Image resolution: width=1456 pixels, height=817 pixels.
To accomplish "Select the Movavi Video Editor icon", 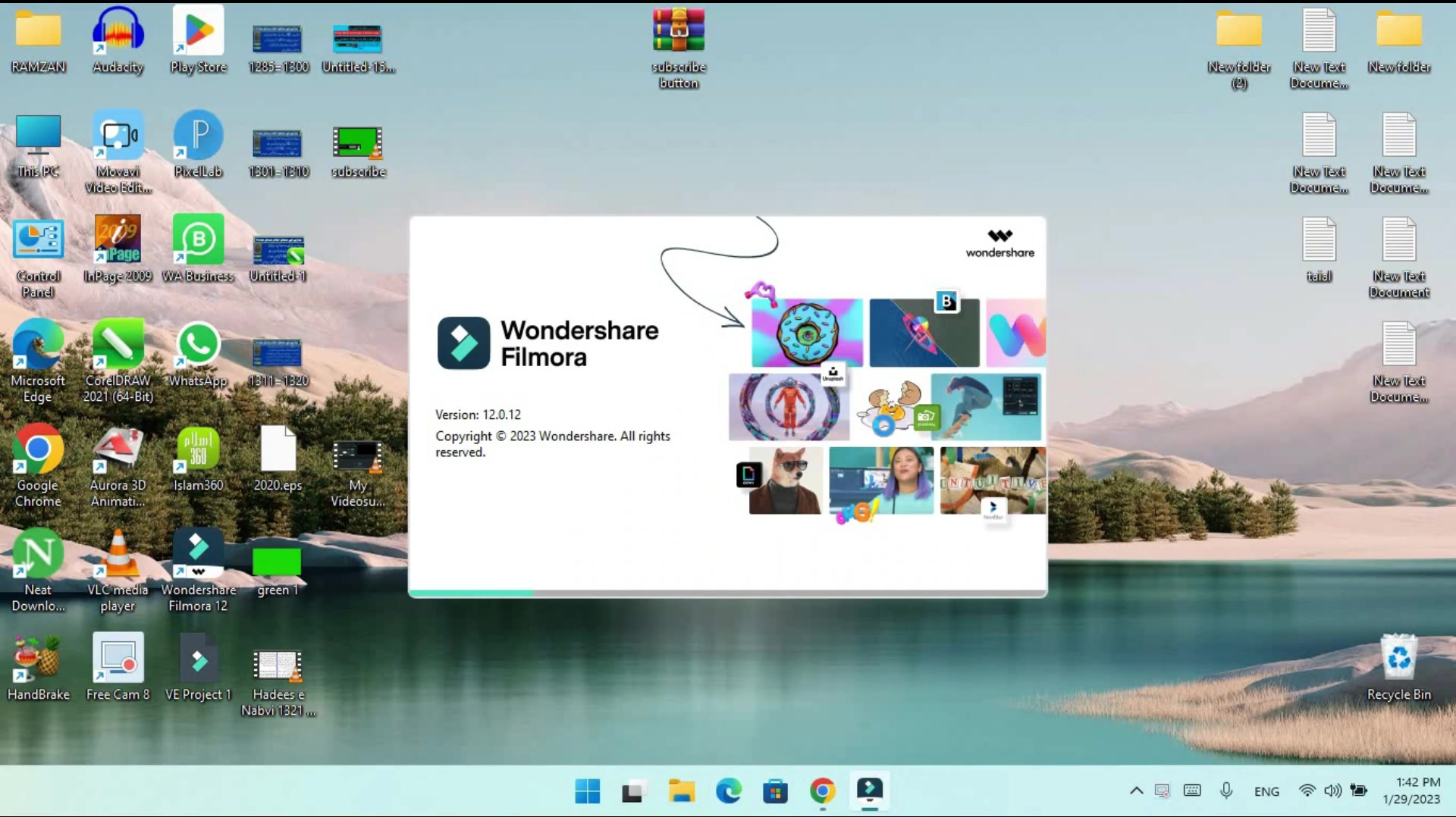I will [x=118, y=152].
